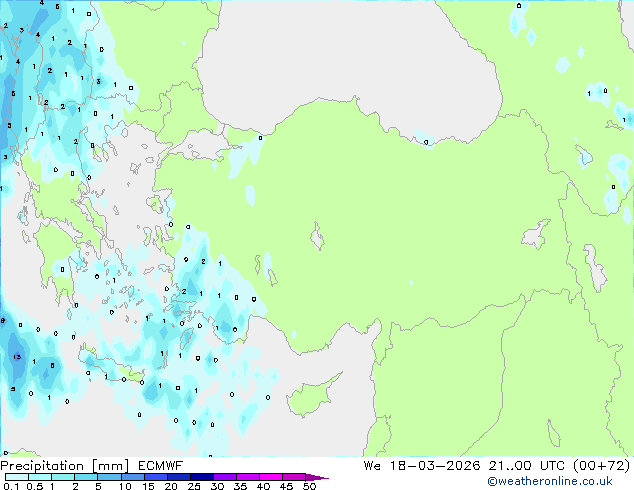This screenshot has width=634, height=490.
Task: Click the '13' precipitation value on the map
Action: click(17, 357)
